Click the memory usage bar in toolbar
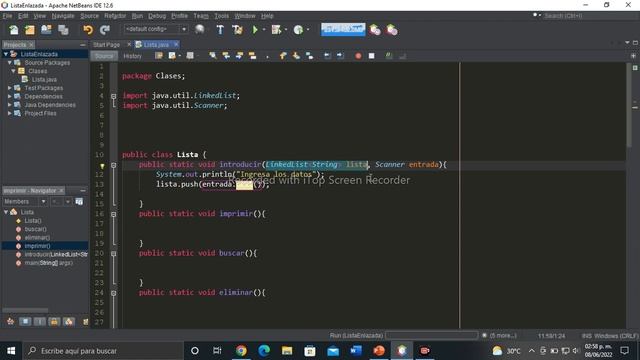This screenshot has height=360, width=640. [343, 29]
